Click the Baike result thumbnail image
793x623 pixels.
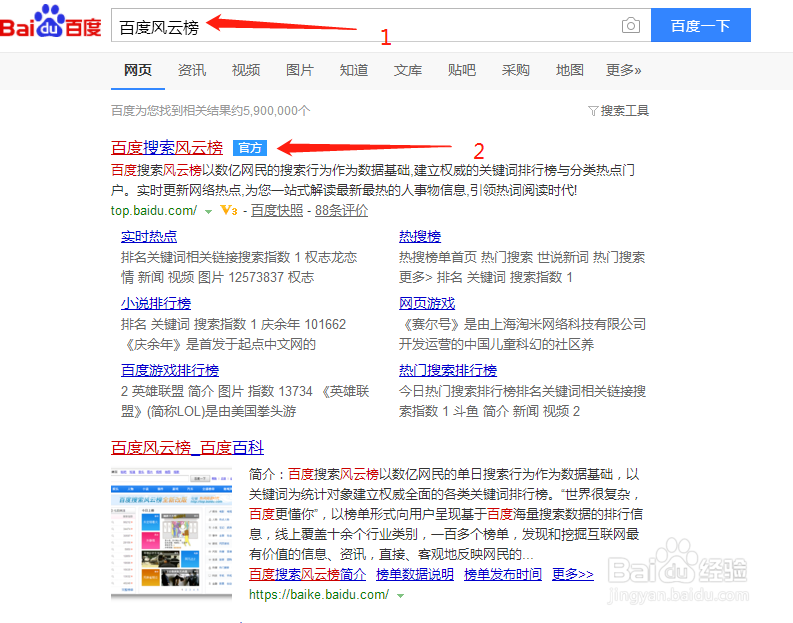point(171,534)
